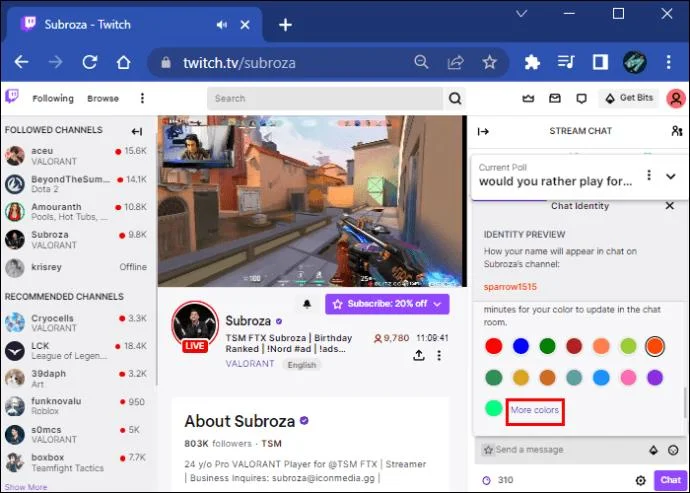Open the emote picker smiley icon

pyautogui.click(x=673, y=450)
